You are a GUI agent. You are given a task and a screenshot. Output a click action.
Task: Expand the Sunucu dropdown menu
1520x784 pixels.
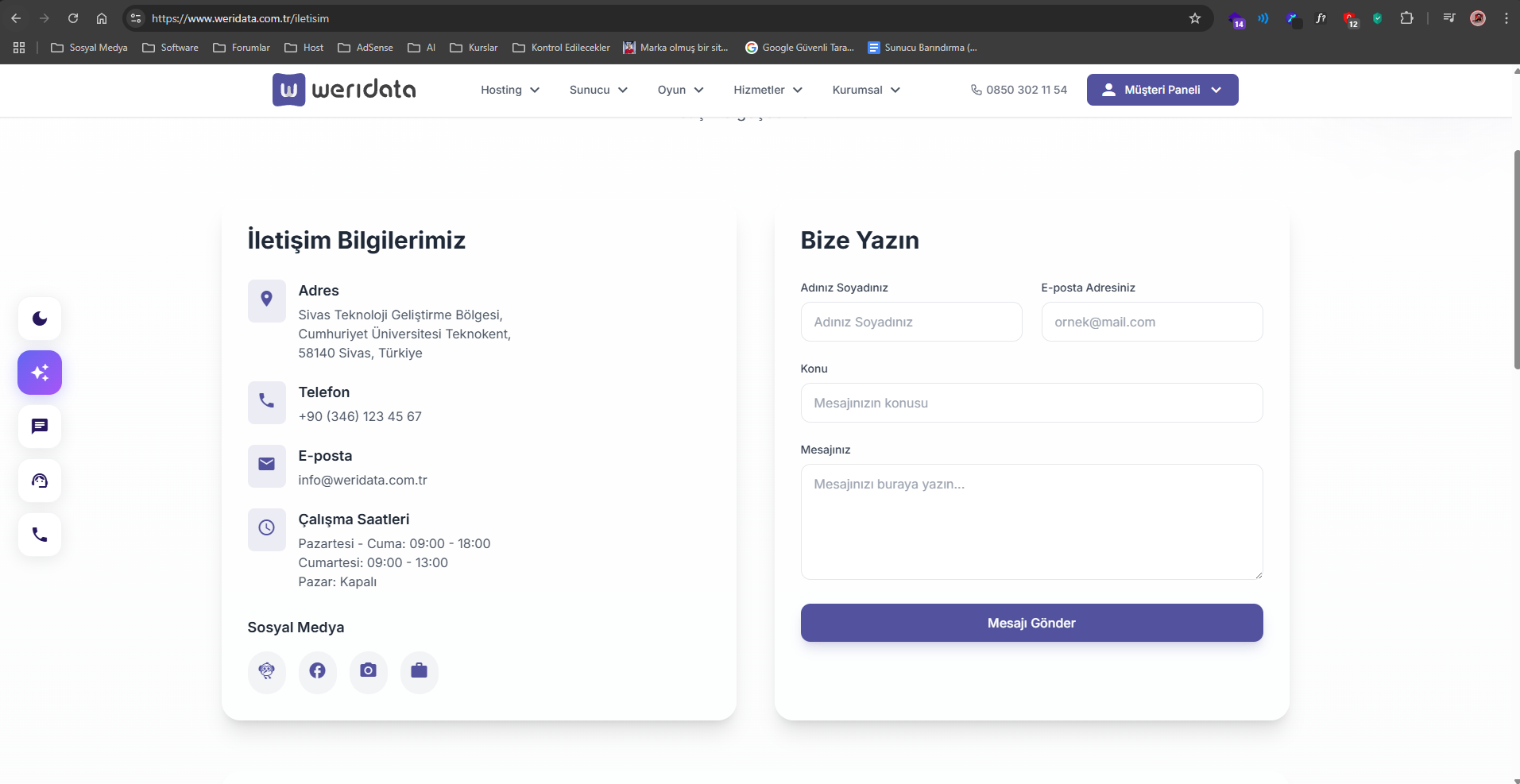click(598, 90)
